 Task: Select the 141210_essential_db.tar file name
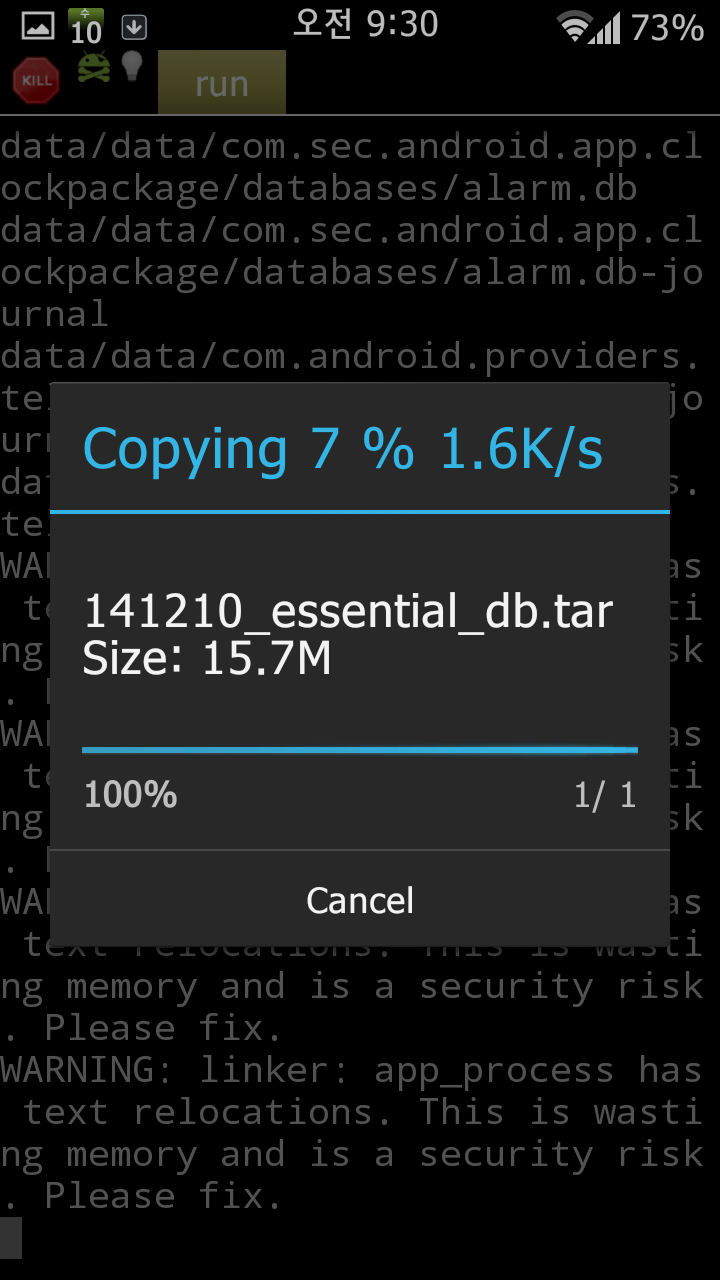tap(348, 612)
